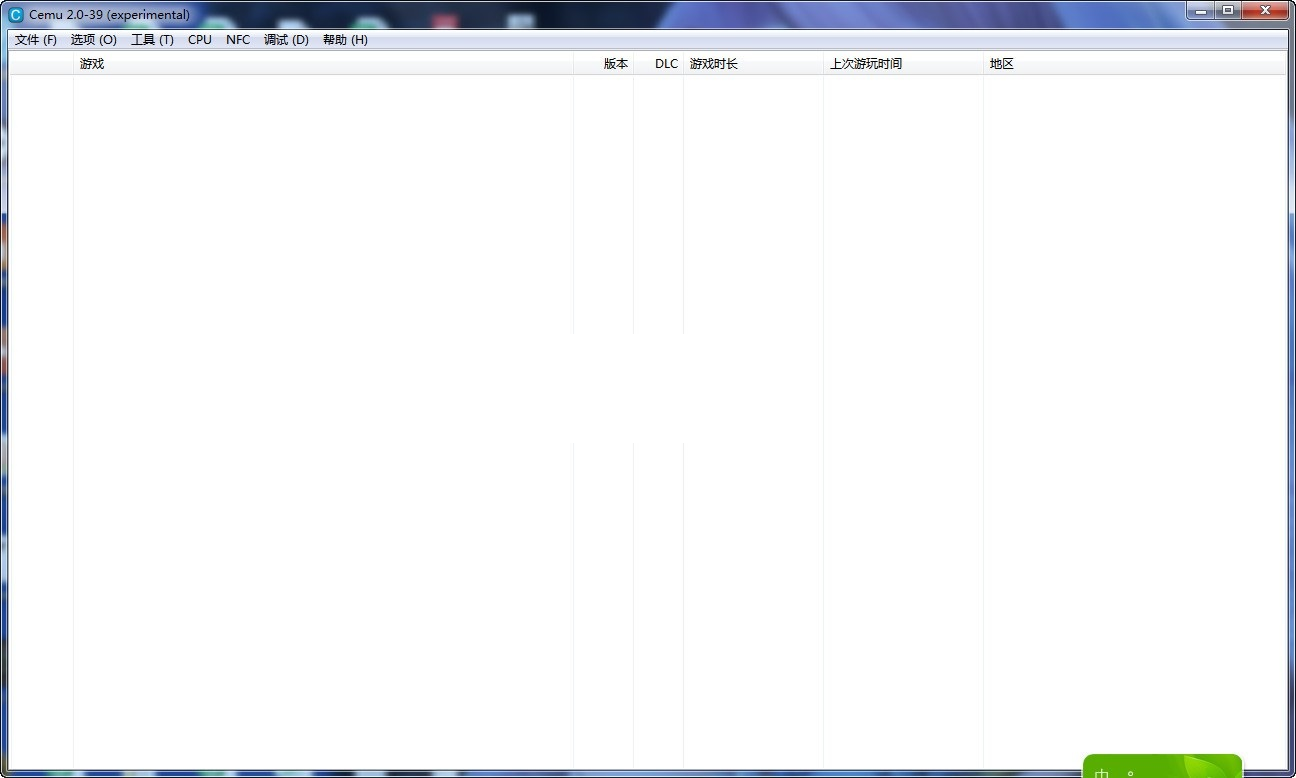1296x778 pixels.
Task: Sort the game list by 游戏 column
Action: point(323,64)
